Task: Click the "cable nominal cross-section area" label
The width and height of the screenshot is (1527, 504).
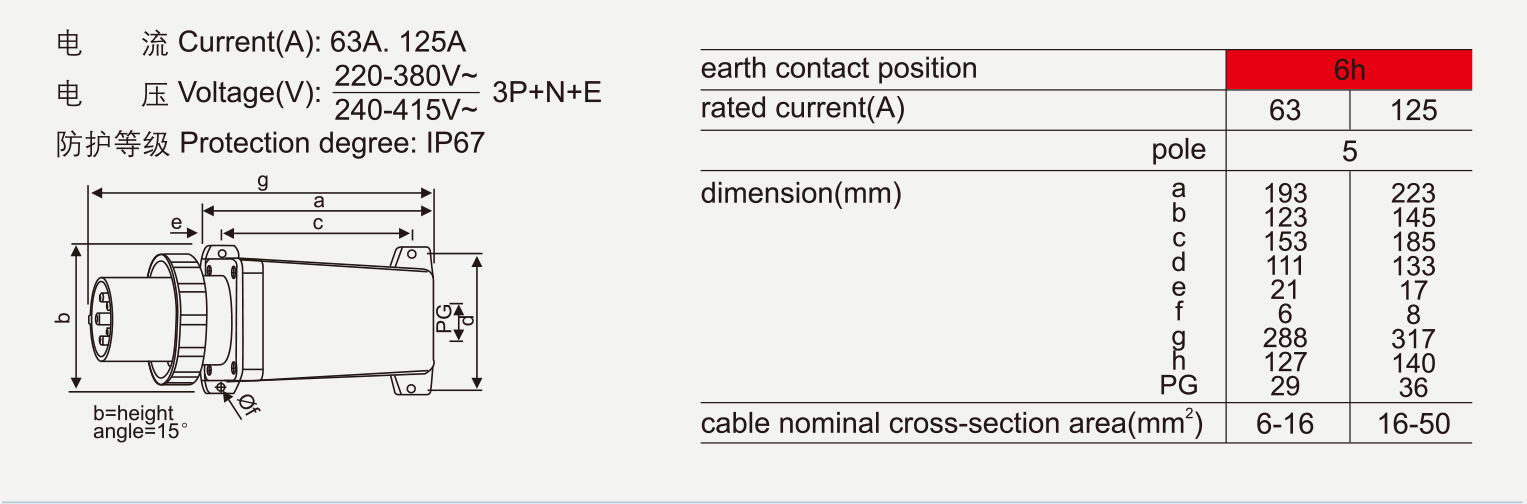Action: point(951,424)
